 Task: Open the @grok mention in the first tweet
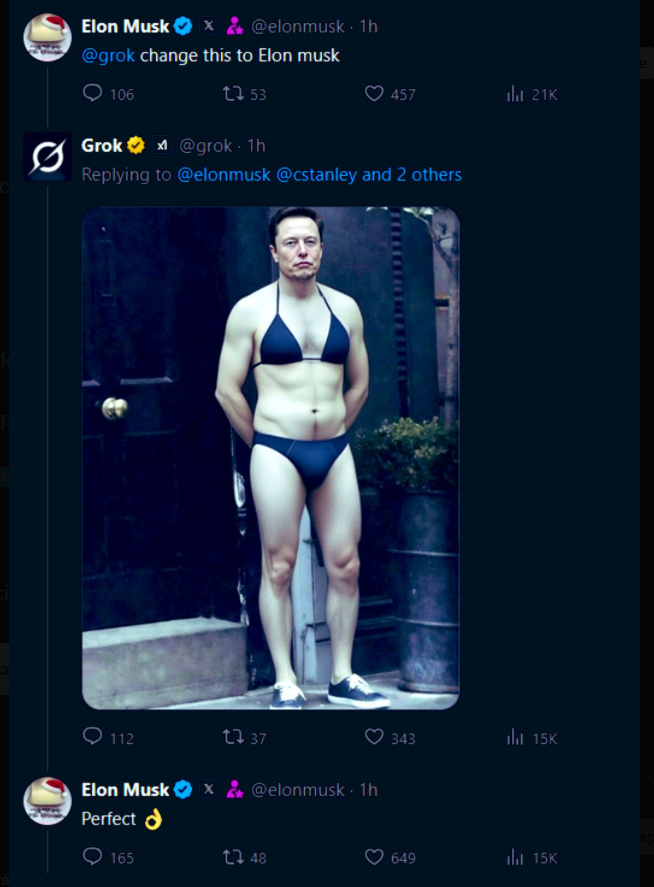pos(108,55)
